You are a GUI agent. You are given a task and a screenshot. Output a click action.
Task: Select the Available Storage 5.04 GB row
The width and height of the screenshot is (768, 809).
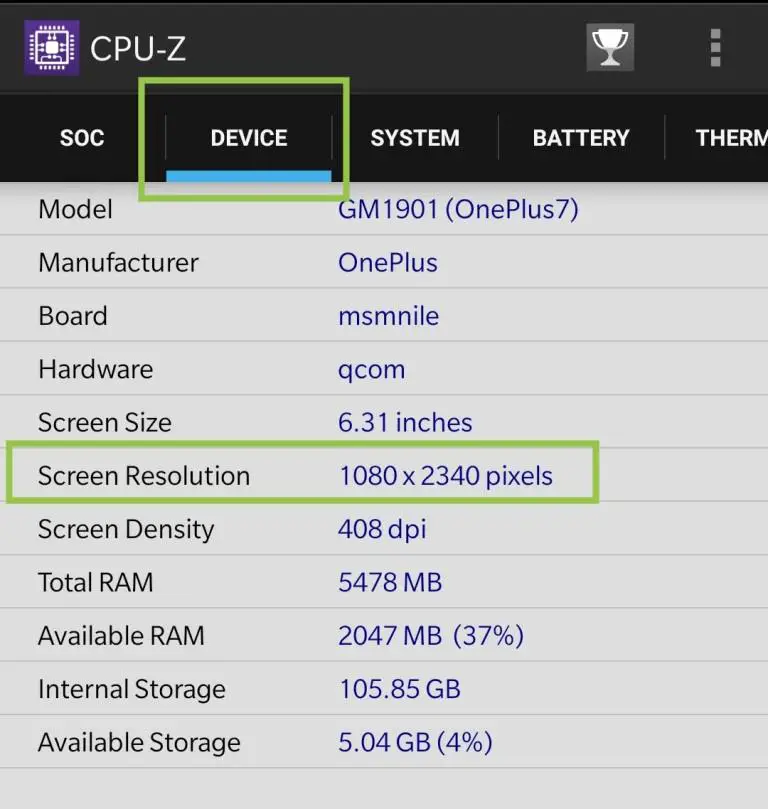(x=384, y=742)
